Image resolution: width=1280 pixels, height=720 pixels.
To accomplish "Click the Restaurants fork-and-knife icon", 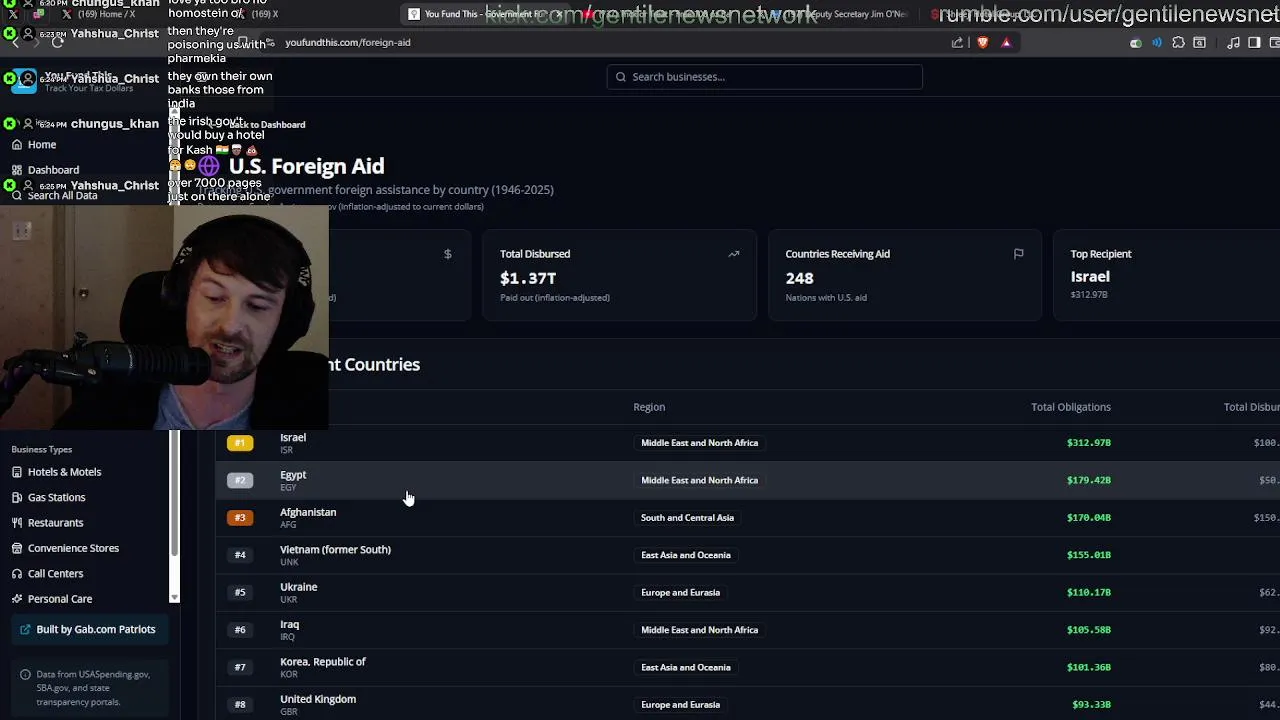I will pos(17,523).
